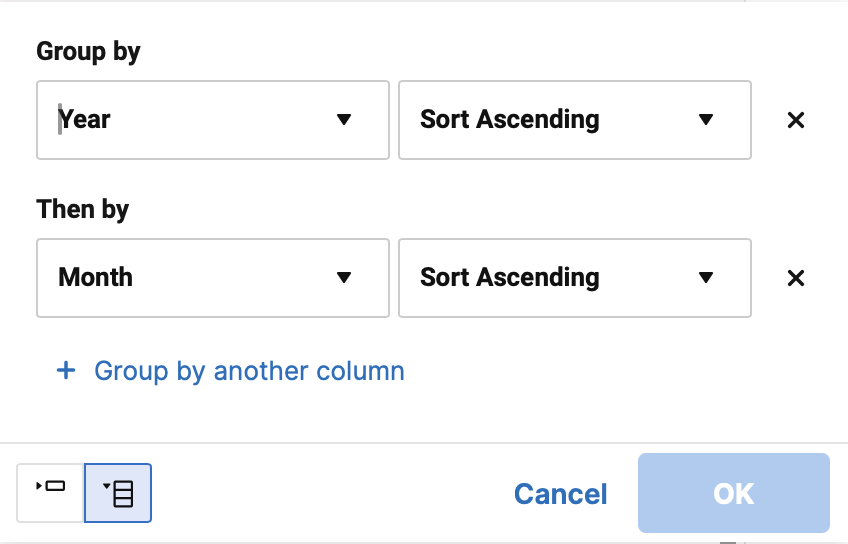
Task: Switch to the expanded groups view icon
Action: click(118, 493)
